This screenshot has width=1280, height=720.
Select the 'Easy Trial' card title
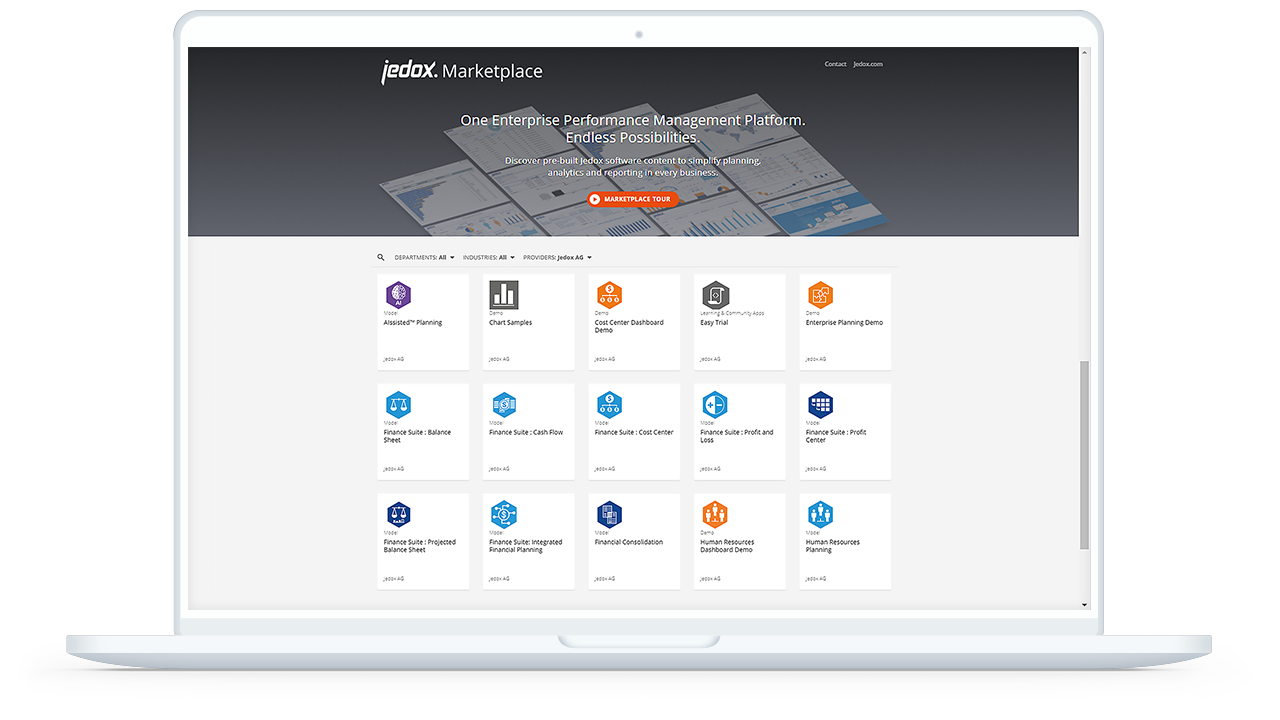[x=714, y=323]
